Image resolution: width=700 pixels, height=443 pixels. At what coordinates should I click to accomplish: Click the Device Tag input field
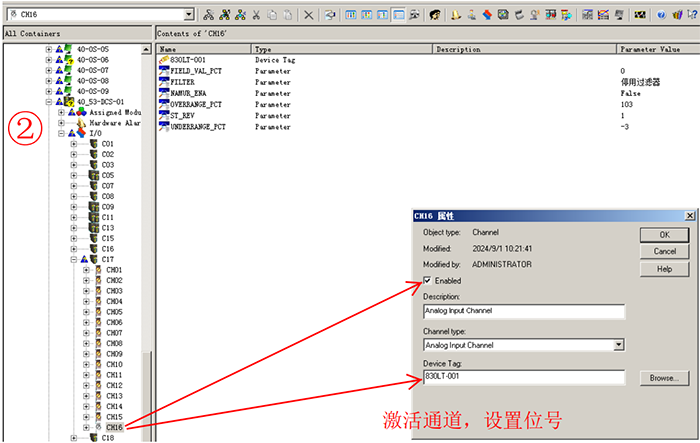[524, 377]
